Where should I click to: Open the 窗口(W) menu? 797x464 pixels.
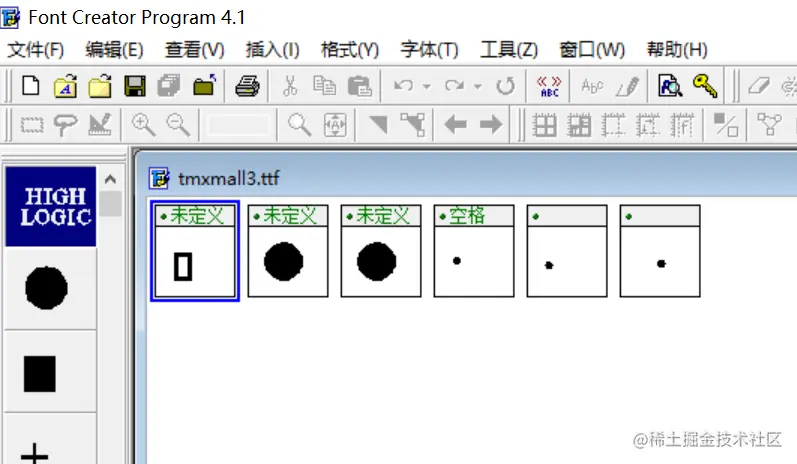tap(592, 50)
